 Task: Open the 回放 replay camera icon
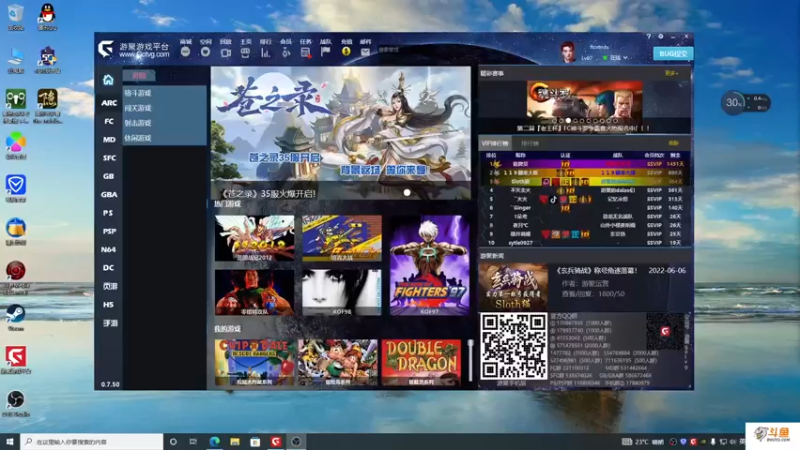[x=226, y=52]
